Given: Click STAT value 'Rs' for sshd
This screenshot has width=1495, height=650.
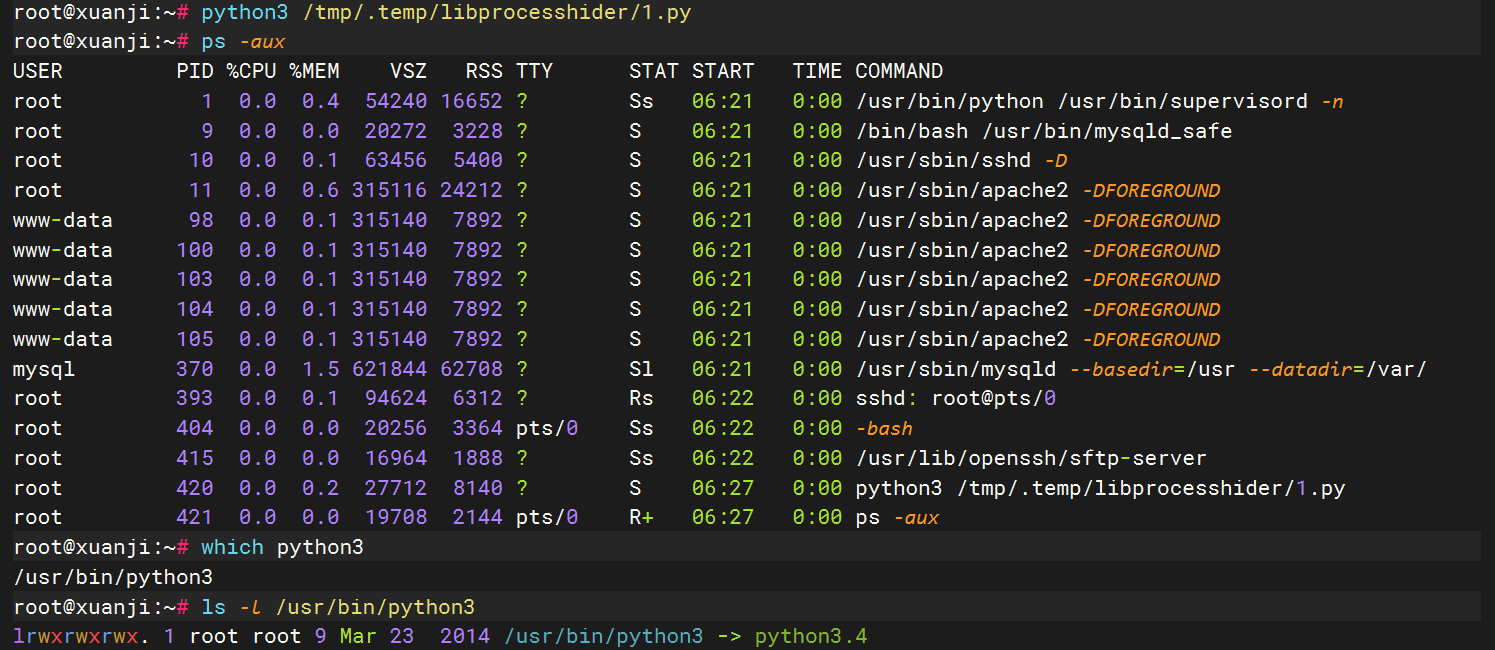Looking at the screenshot, I should coord(641,398).
